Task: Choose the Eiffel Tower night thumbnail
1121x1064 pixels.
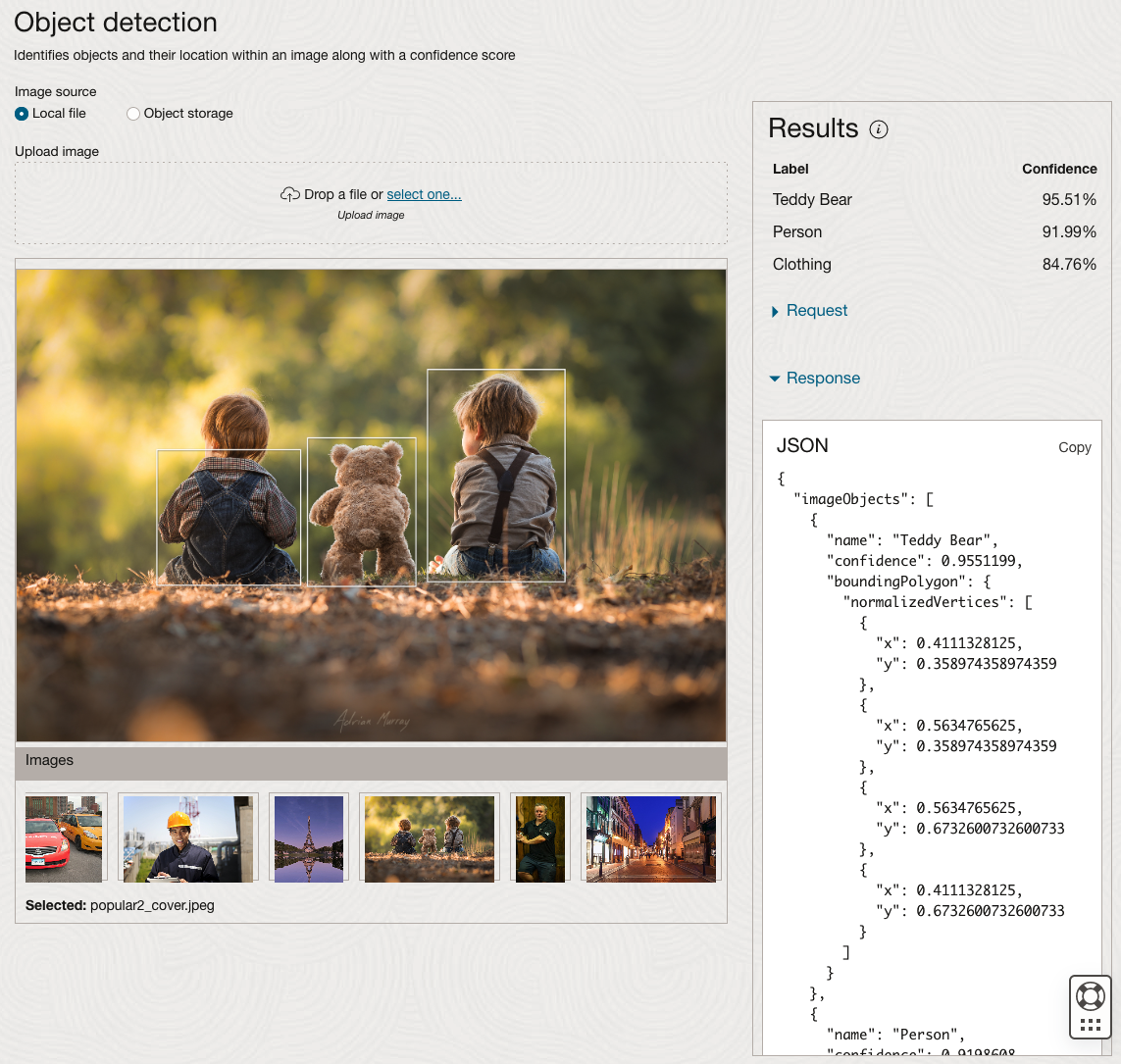Action: 309,838
